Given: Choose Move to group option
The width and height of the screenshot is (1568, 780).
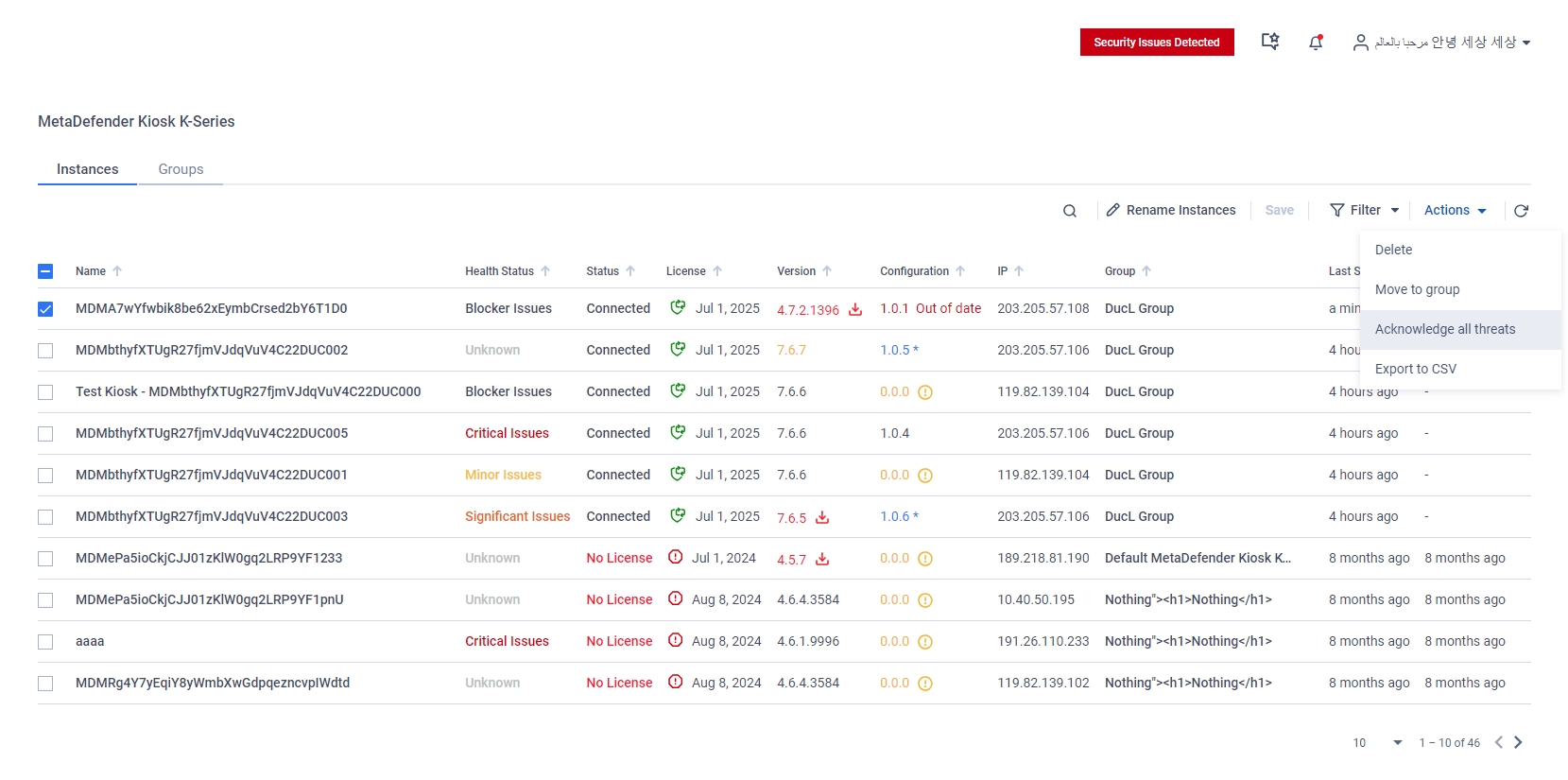Looking at the screenshot, I should (x=1460, y=289).
